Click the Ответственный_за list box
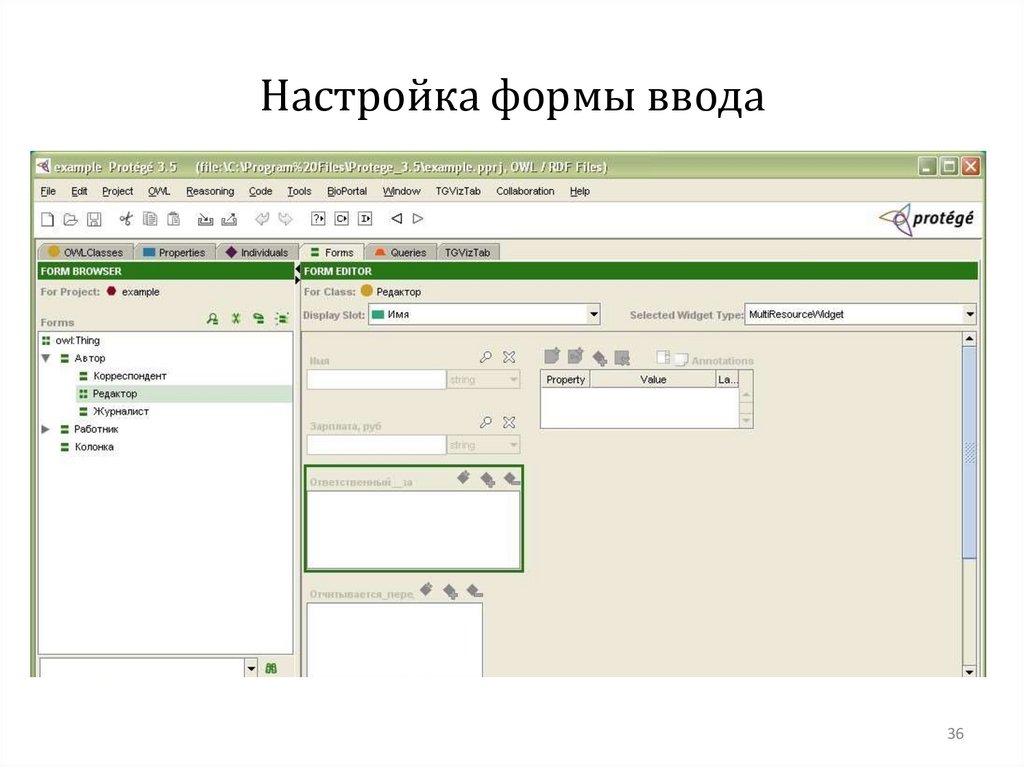The height and width of the screenshot is (767, 1024). click(x=413, y=530)
